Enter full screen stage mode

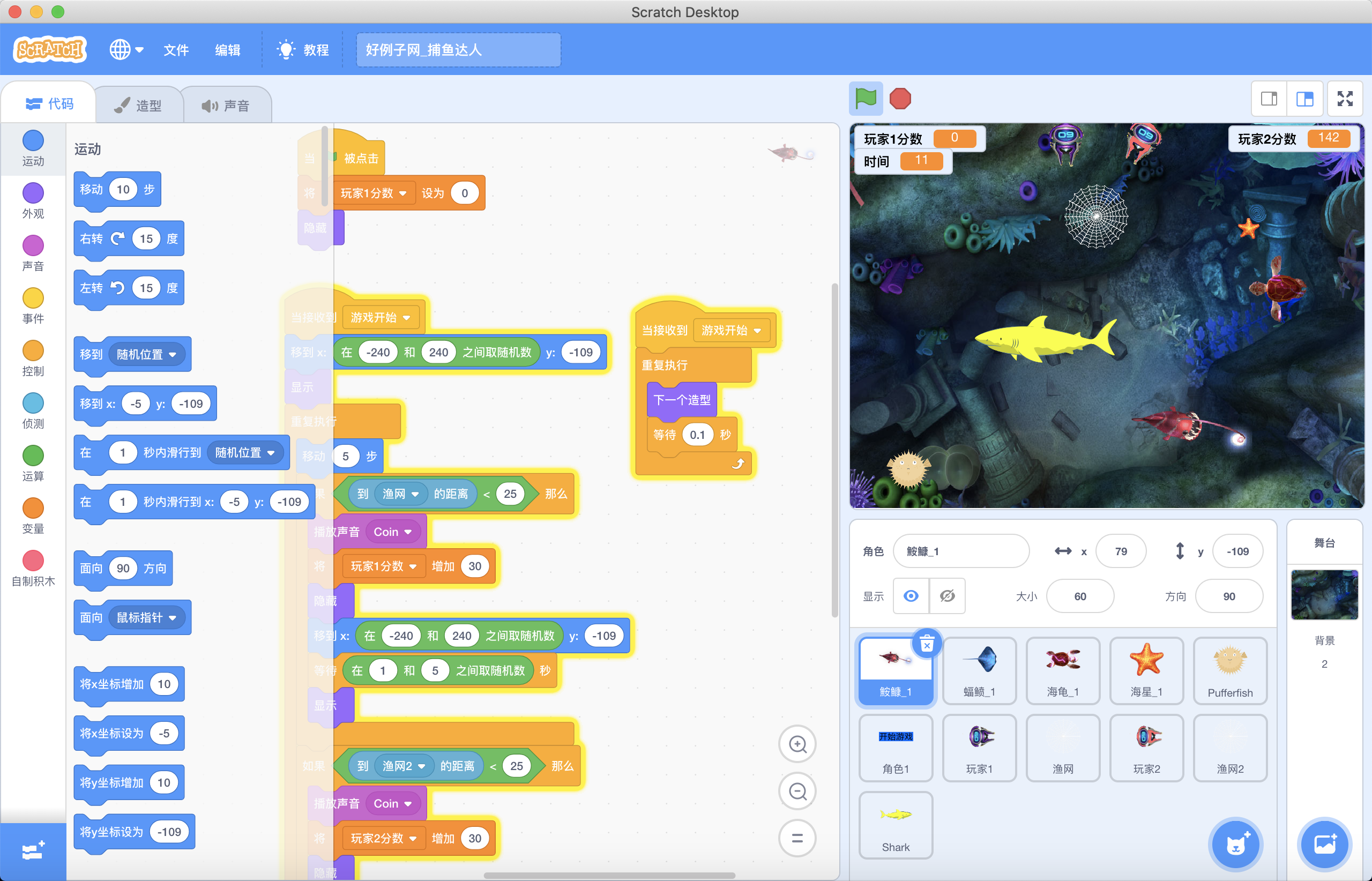(1345, 99)
